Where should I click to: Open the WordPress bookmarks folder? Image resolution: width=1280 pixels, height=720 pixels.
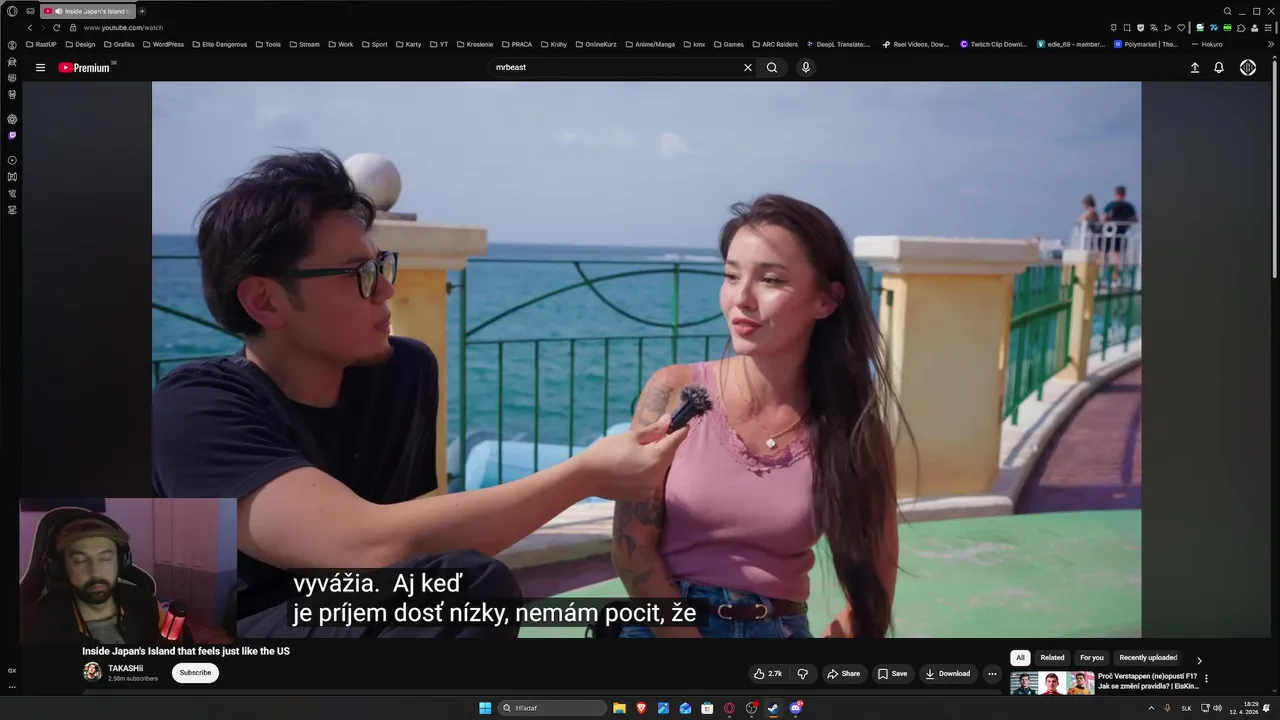coord(164,44)
